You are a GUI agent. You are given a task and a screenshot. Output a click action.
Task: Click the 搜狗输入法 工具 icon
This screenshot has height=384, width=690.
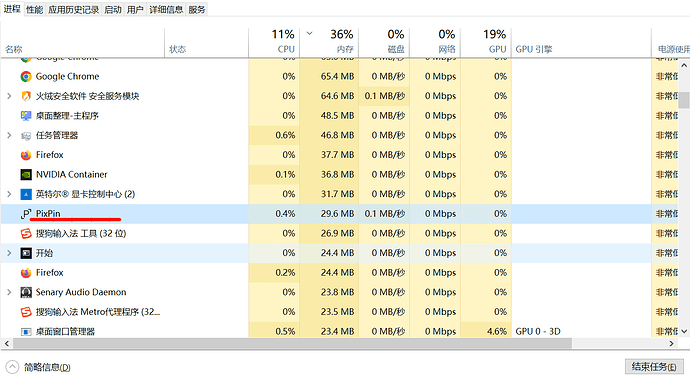(x=26, y=234)
